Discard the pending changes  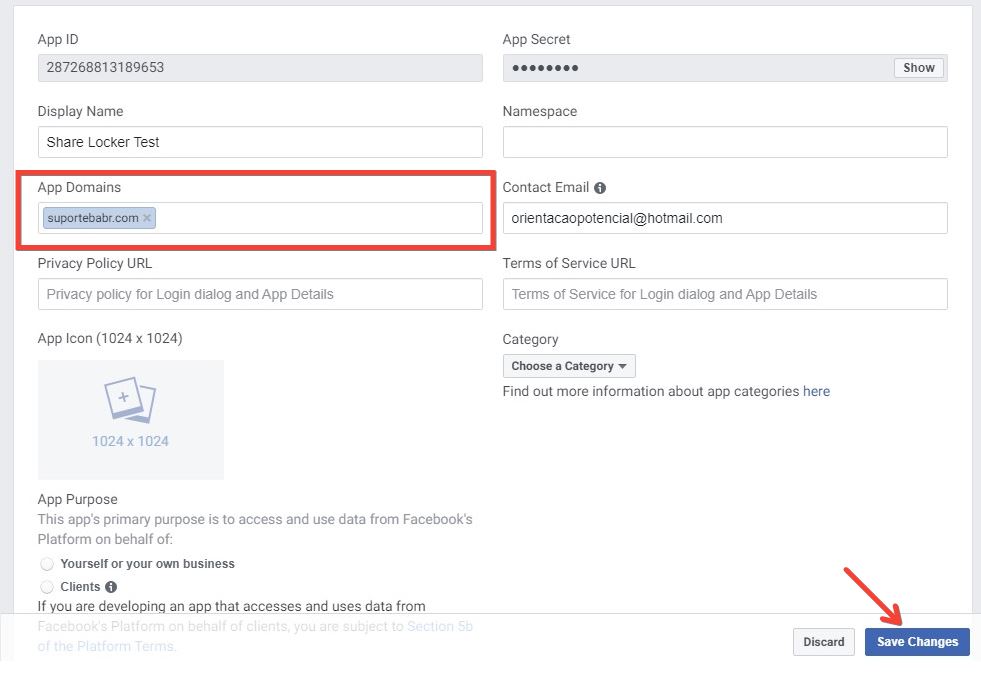823,642
